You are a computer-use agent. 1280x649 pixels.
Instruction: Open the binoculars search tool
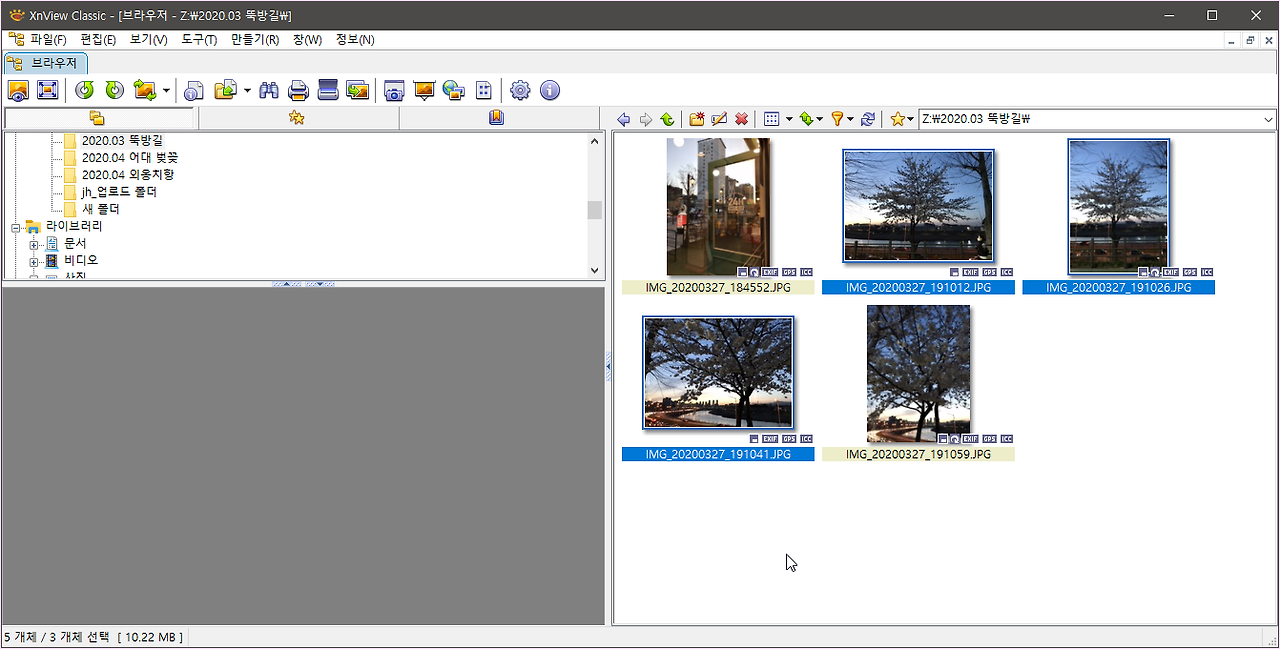269,90
